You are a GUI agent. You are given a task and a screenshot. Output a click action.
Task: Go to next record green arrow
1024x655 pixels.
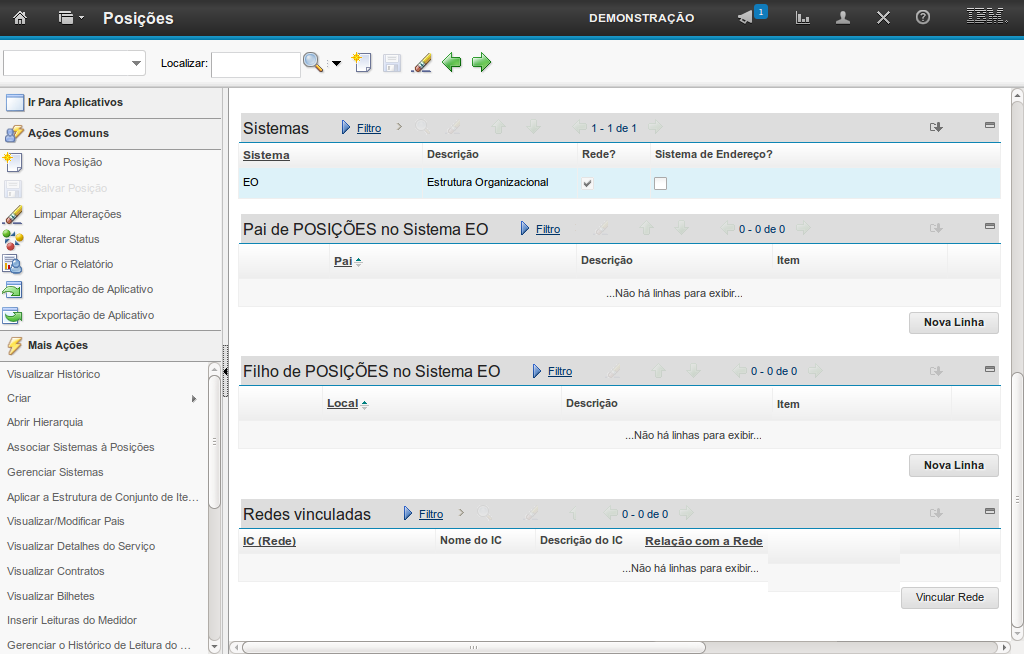click(x=482, y=63)
